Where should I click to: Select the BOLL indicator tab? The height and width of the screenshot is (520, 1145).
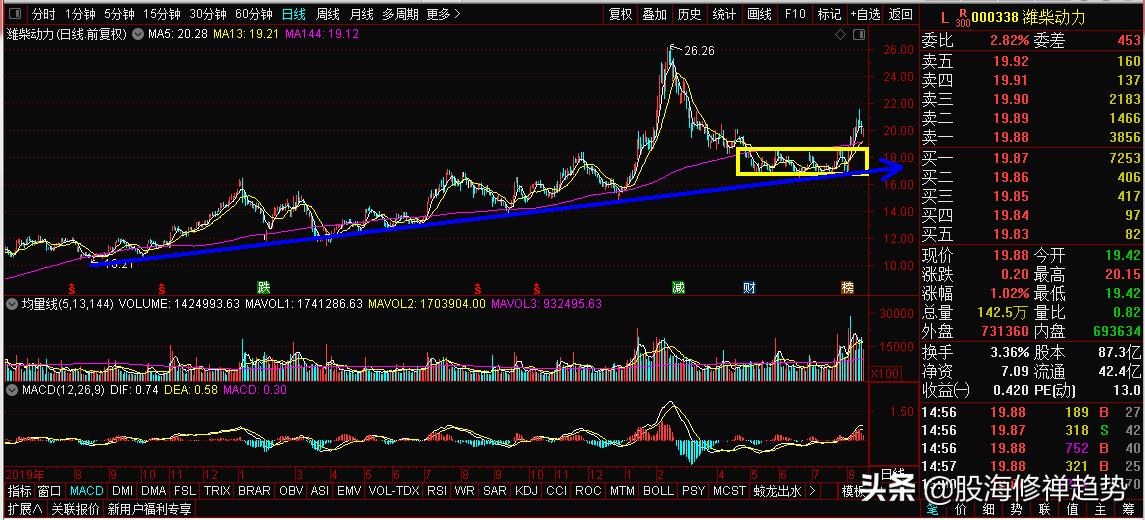coord(659,491)
